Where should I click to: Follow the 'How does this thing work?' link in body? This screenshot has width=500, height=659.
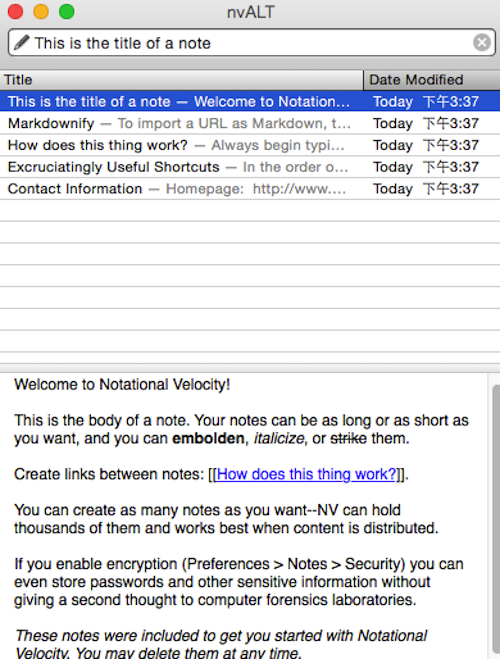pyautogui.click(x=306, y=474)
